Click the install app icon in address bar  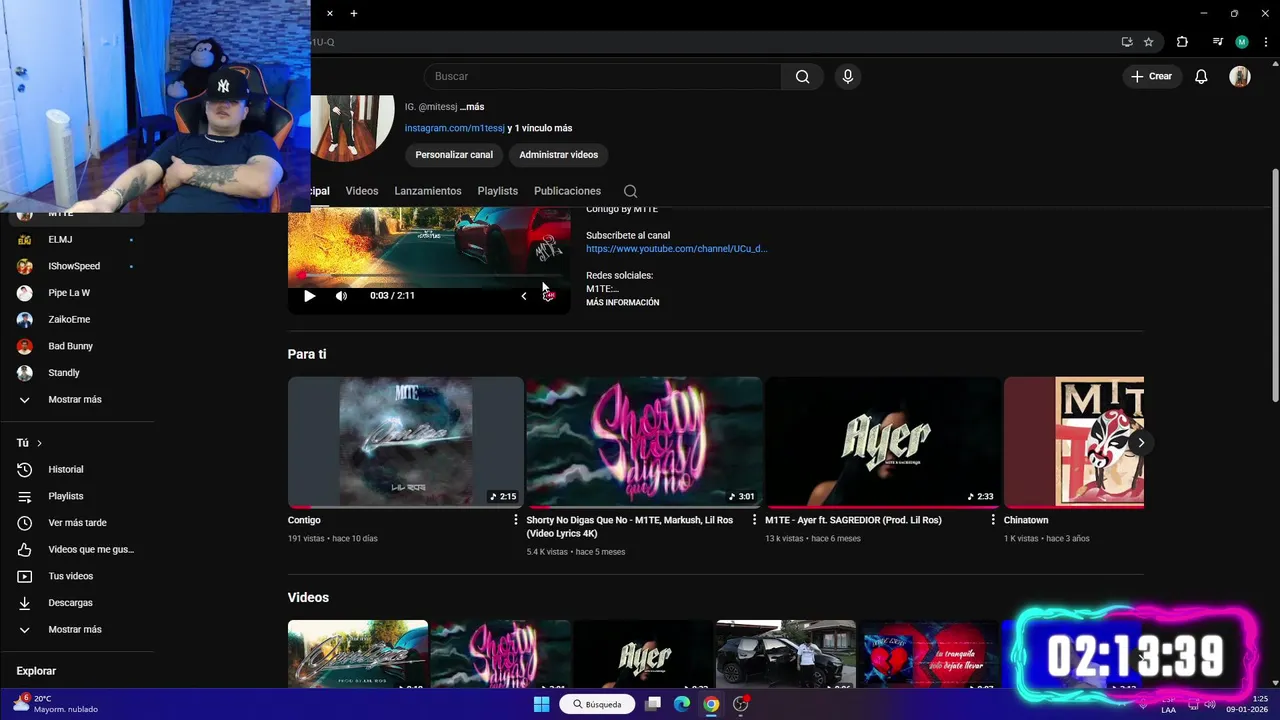1127,42
